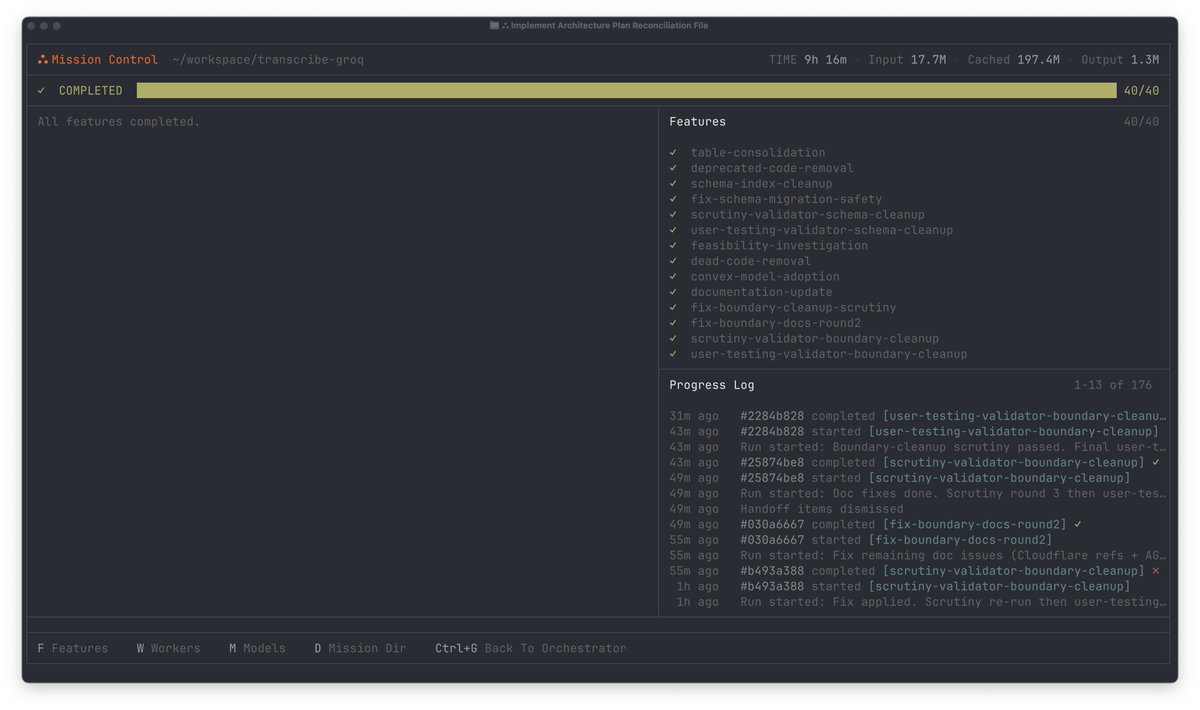This screenshot has height=710, width=1200.
Task: Click the 1-13 of 176 log counter
Action: [1113, 385]
